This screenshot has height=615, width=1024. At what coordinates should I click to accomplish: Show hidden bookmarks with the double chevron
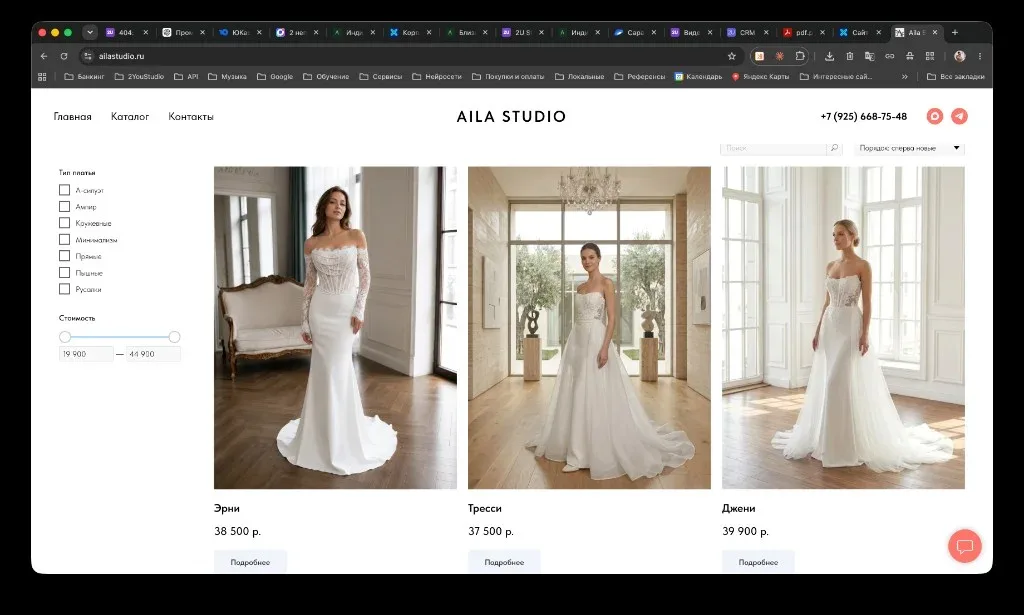pyautogui.click(x=904, y=76)
